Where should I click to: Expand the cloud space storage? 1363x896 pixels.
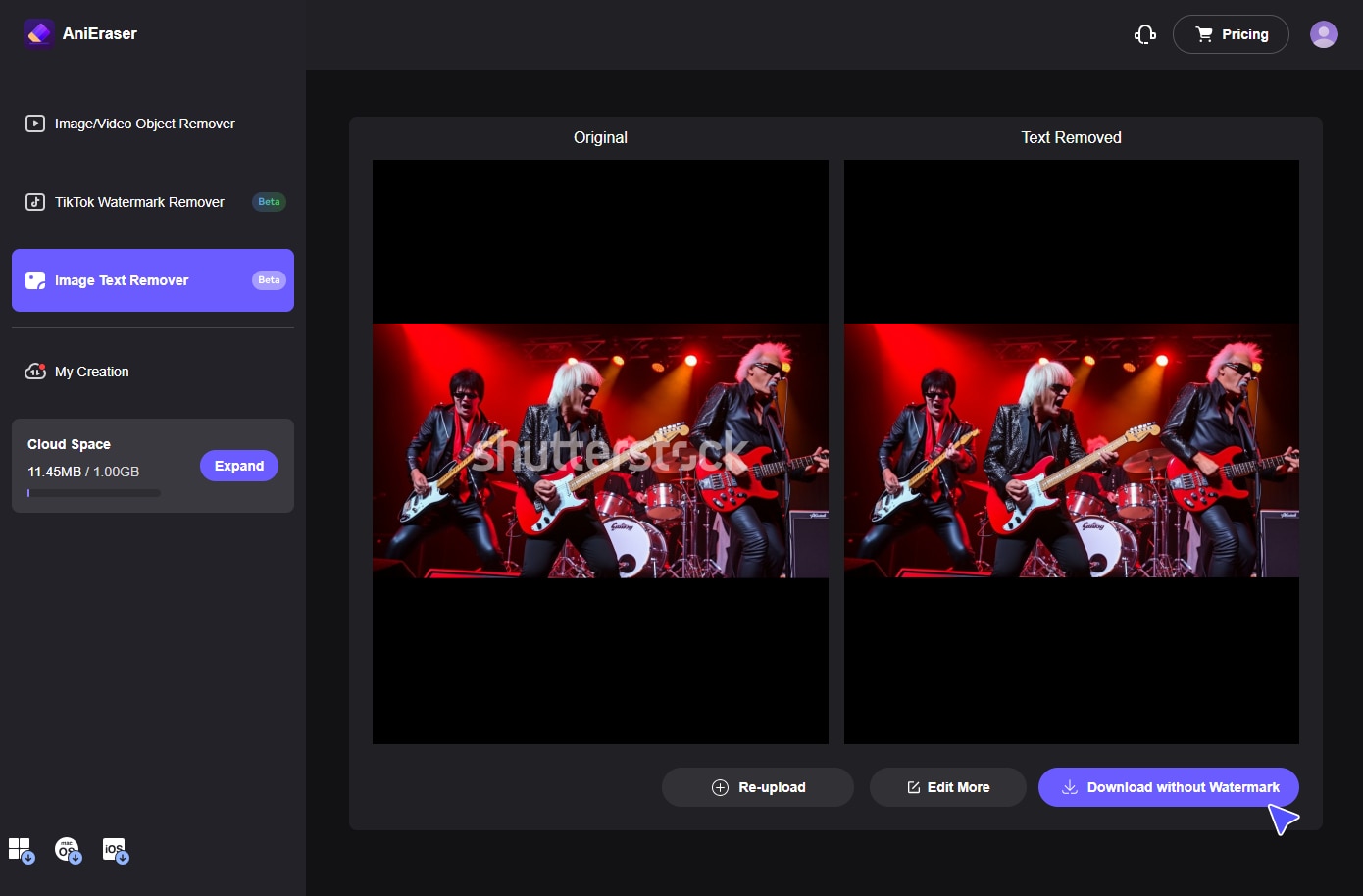point(239,466)
